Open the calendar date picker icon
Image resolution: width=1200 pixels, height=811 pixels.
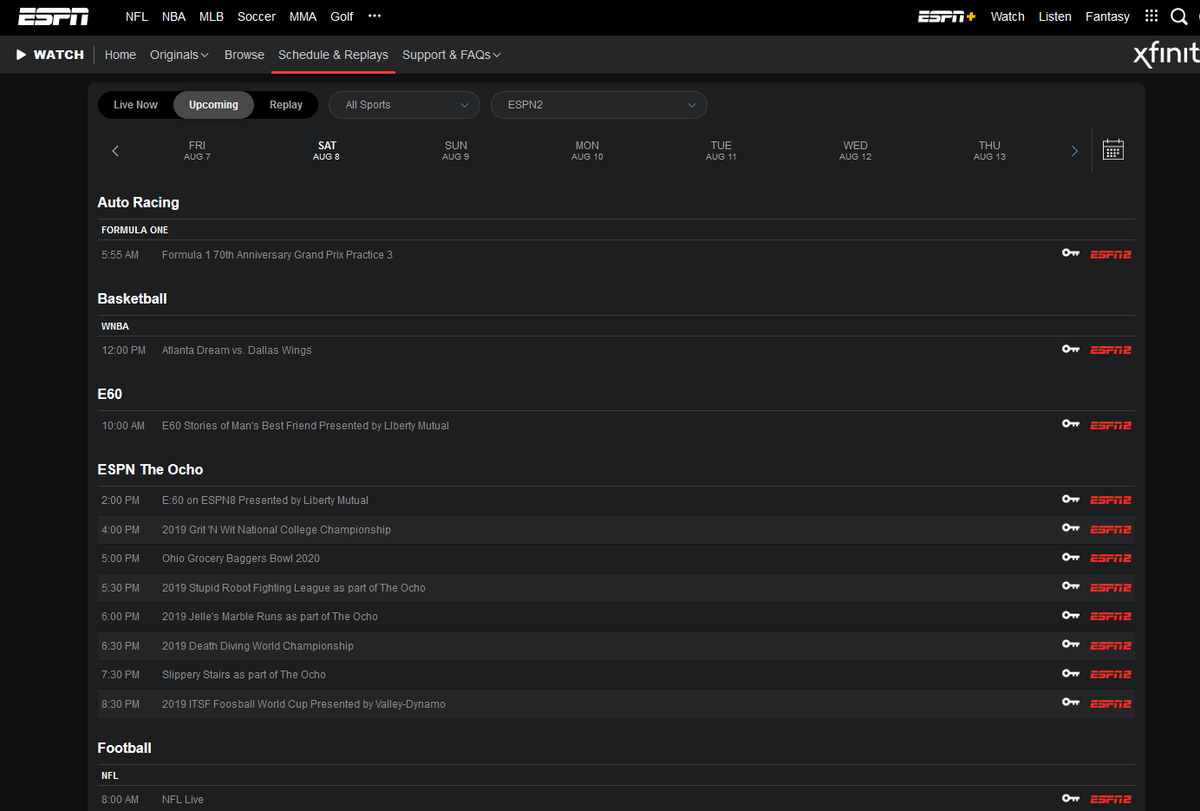[x=1113, y=150]
